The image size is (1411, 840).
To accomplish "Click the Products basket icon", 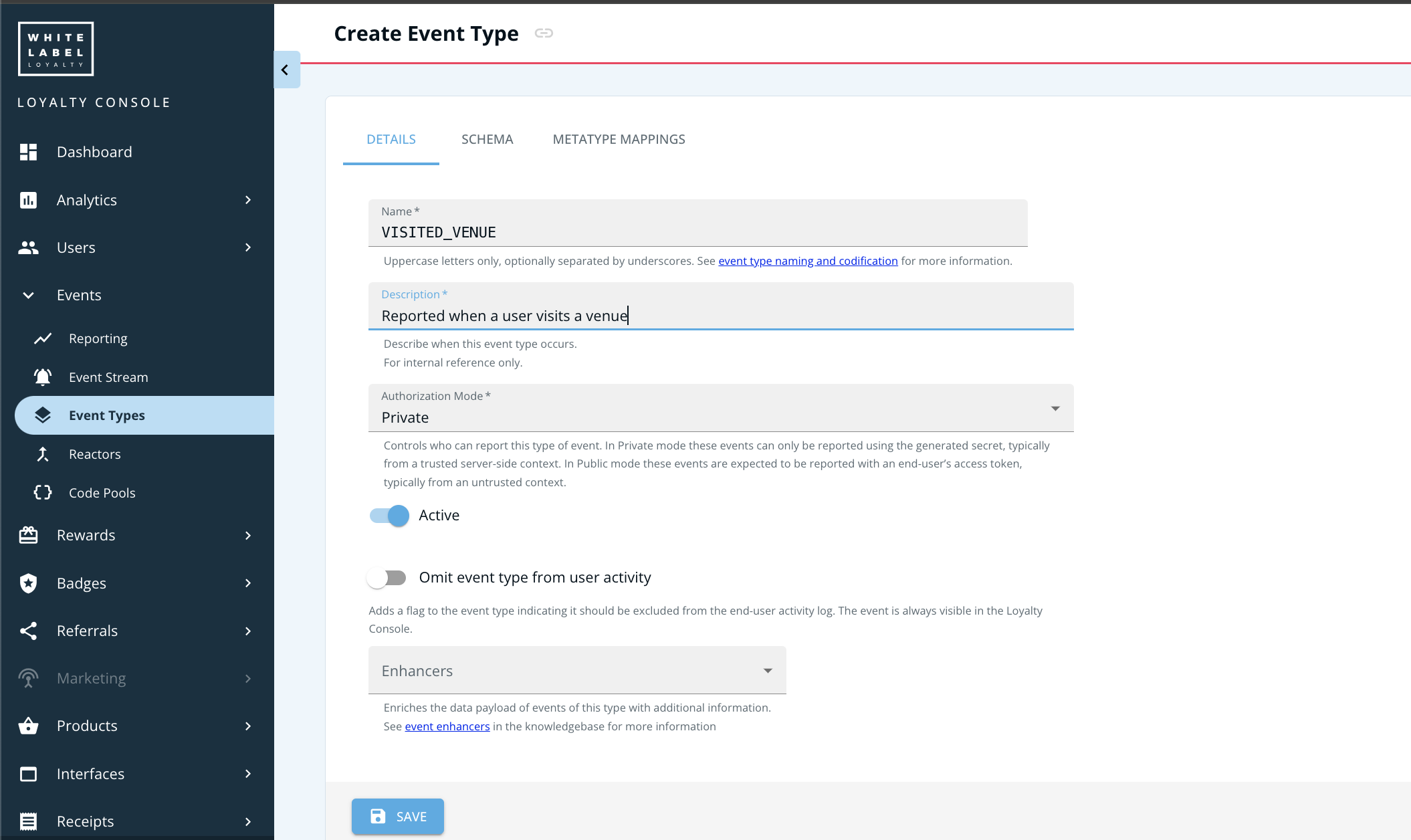I will click(x=28, y=726).
